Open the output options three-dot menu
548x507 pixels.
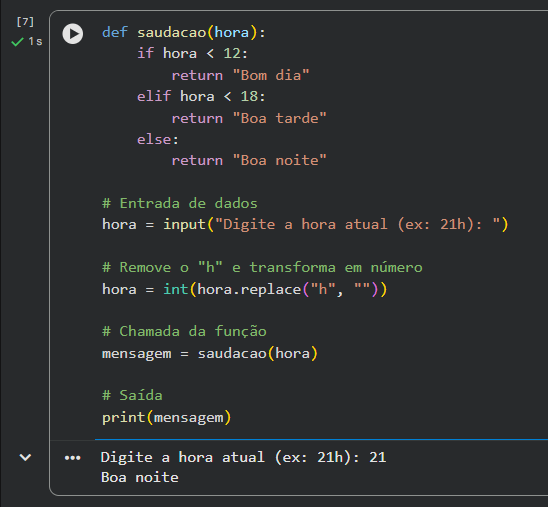coord(73,458)
